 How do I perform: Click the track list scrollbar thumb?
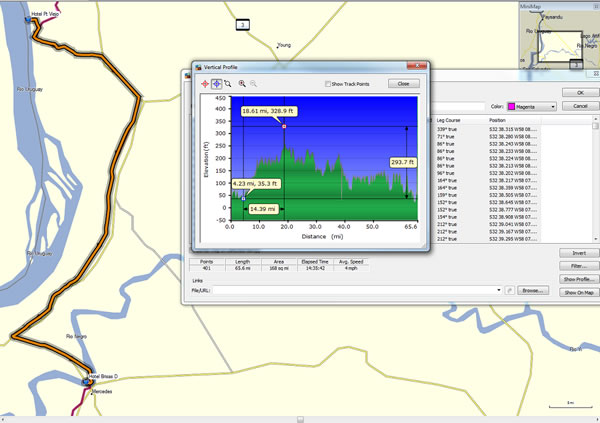coord(595,126)
